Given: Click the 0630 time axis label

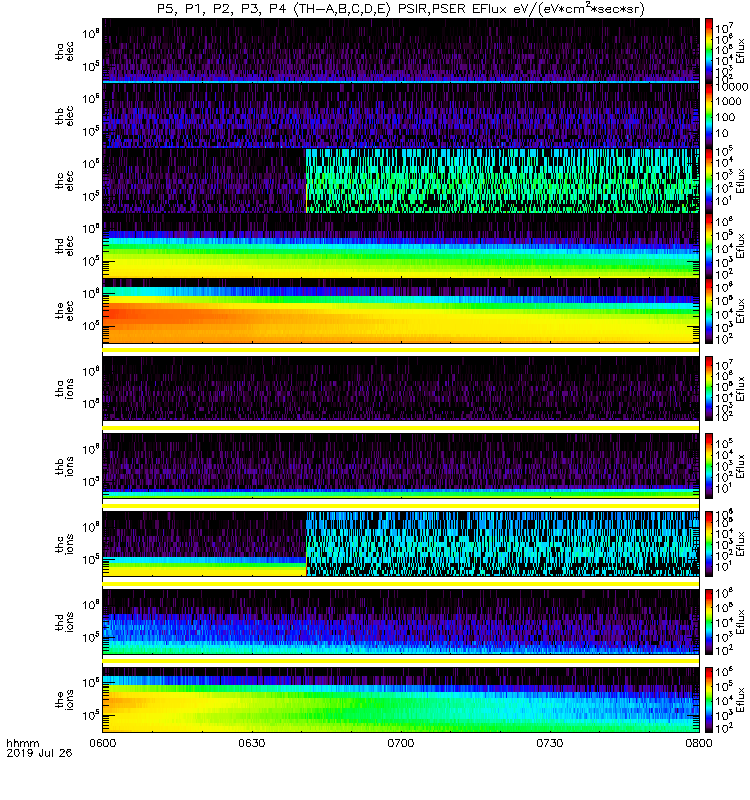Looking at the screenshot, I should 252,743.
